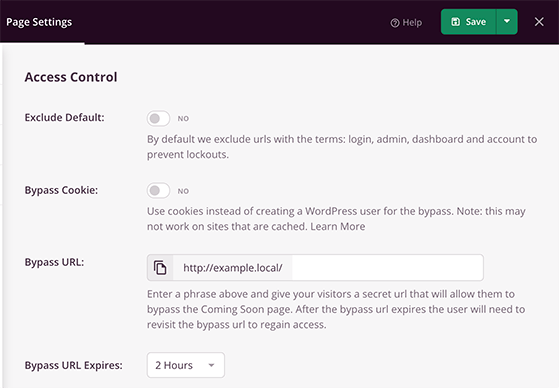Copy the Bypass URL with the copy icon

(x=160, y=267)
